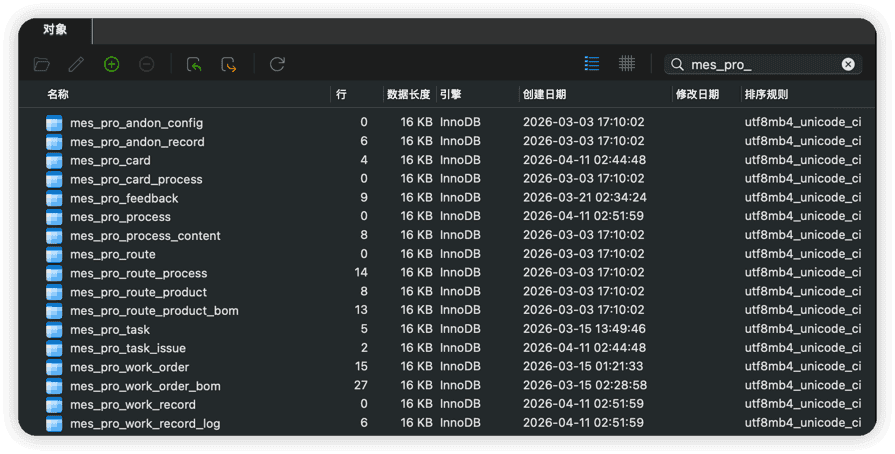Image resolution: width=895 pixels, height=454 pixels.
Task: Select the mes_pro_work_order_bom table
Action: click(145, 386)
